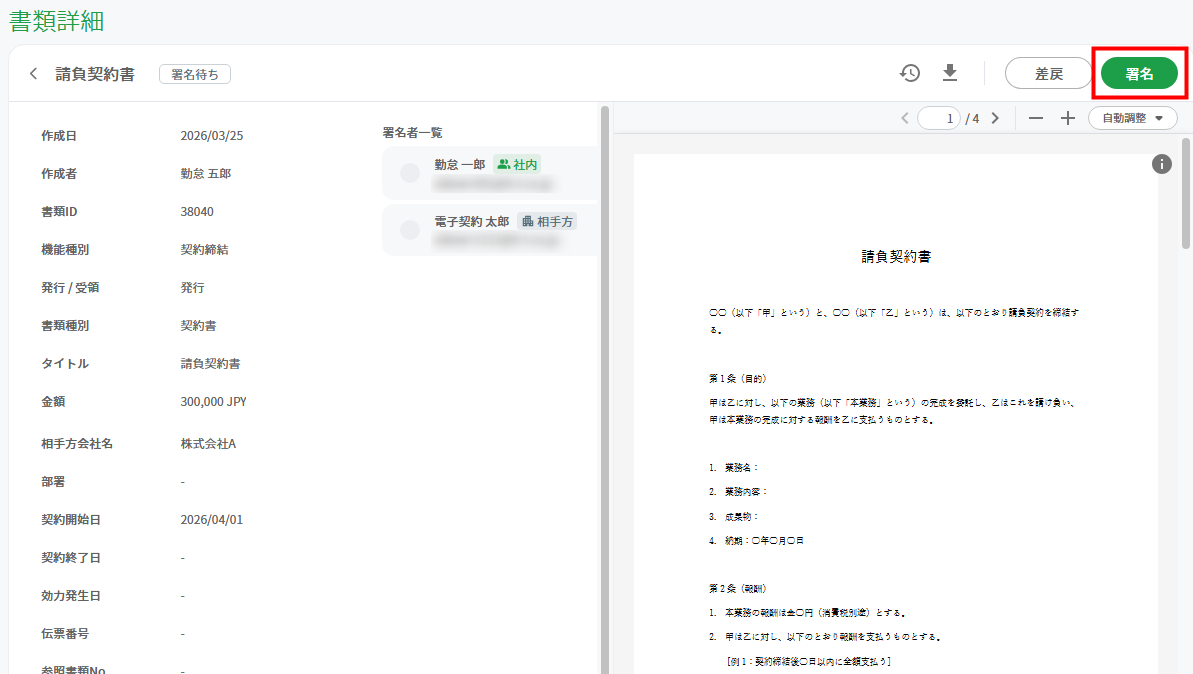
Task: Click the page number input field
Action: click(x=939, y=118)
